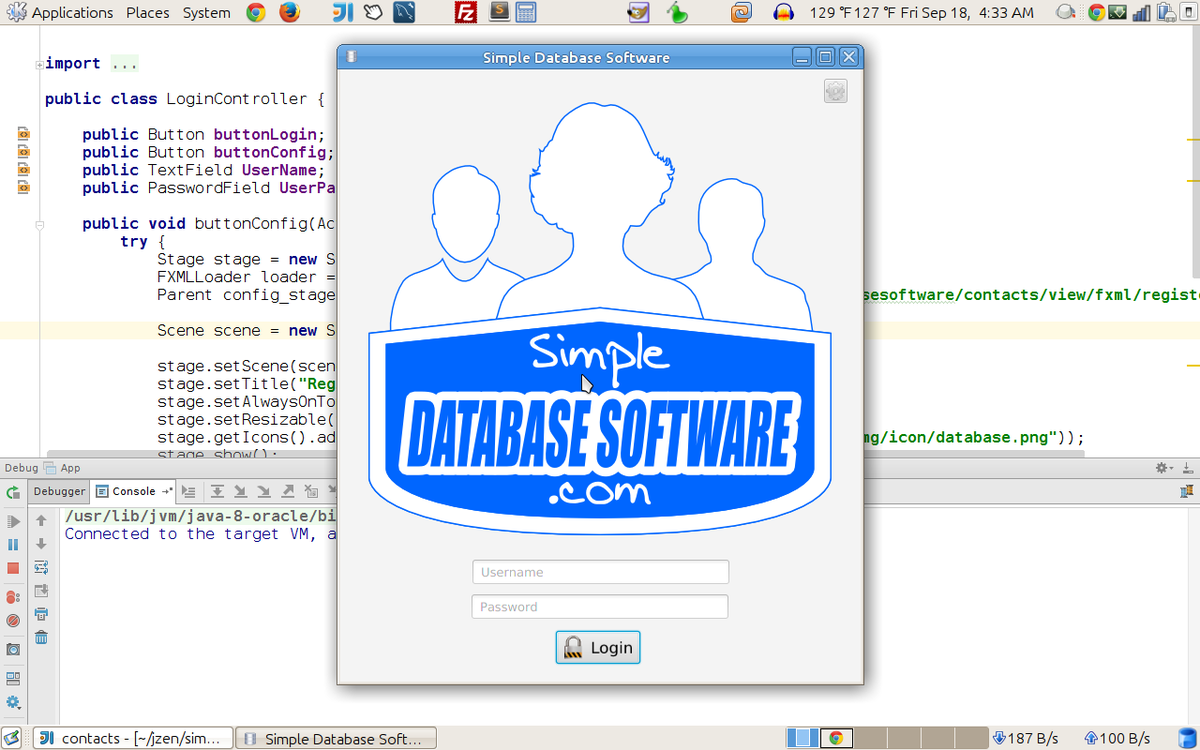This screenshot has width=1200, height=750.
Task: Click the up arrow in console toolbar
Action: (41, 520)
